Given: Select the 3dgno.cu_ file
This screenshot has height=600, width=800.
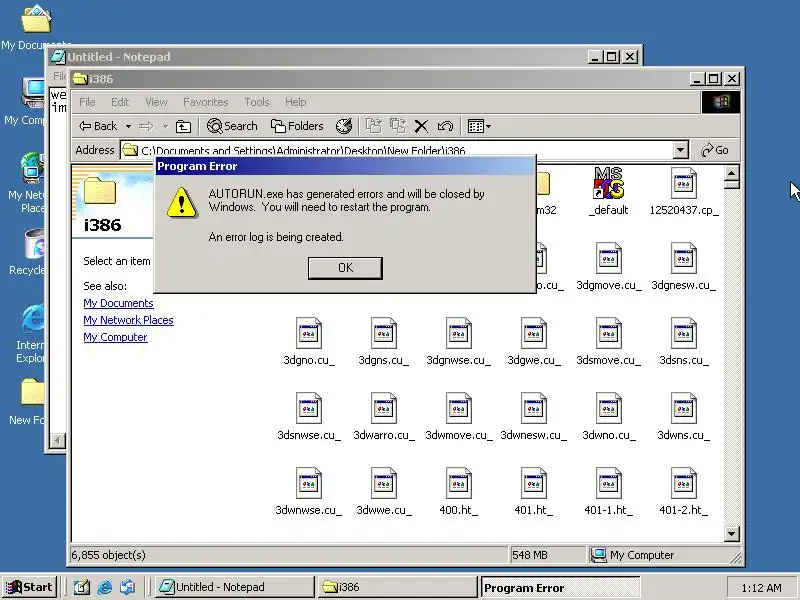Looking at the screenshot, I should coord(309,342).
